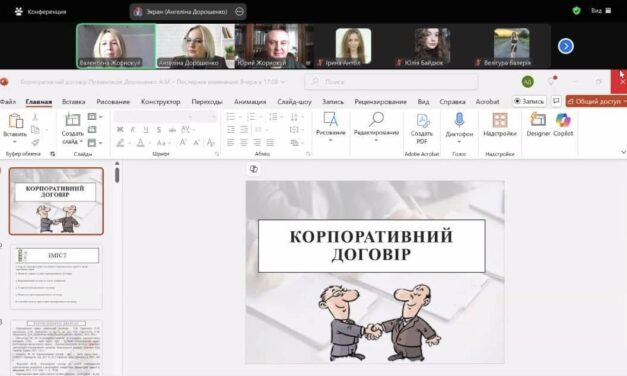Viewport: 627px width, 376px height.
Task: Select Ангеліна Дорошенко video tile
Action: pyautogui.click(x=195, y=46)
